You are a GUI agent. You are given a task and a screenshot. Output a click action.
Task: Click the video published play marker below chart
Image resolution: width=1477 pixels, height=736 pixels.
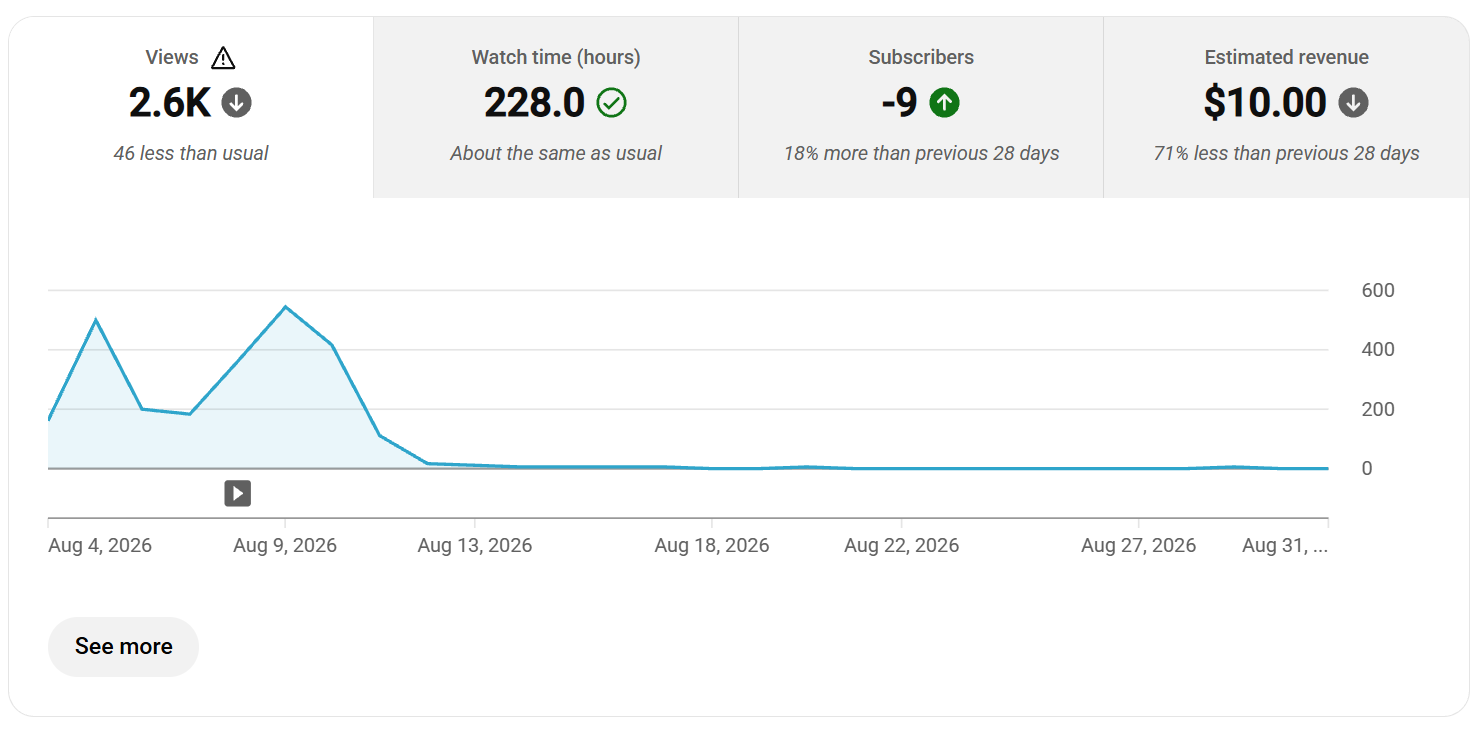(x=237, y=493)
